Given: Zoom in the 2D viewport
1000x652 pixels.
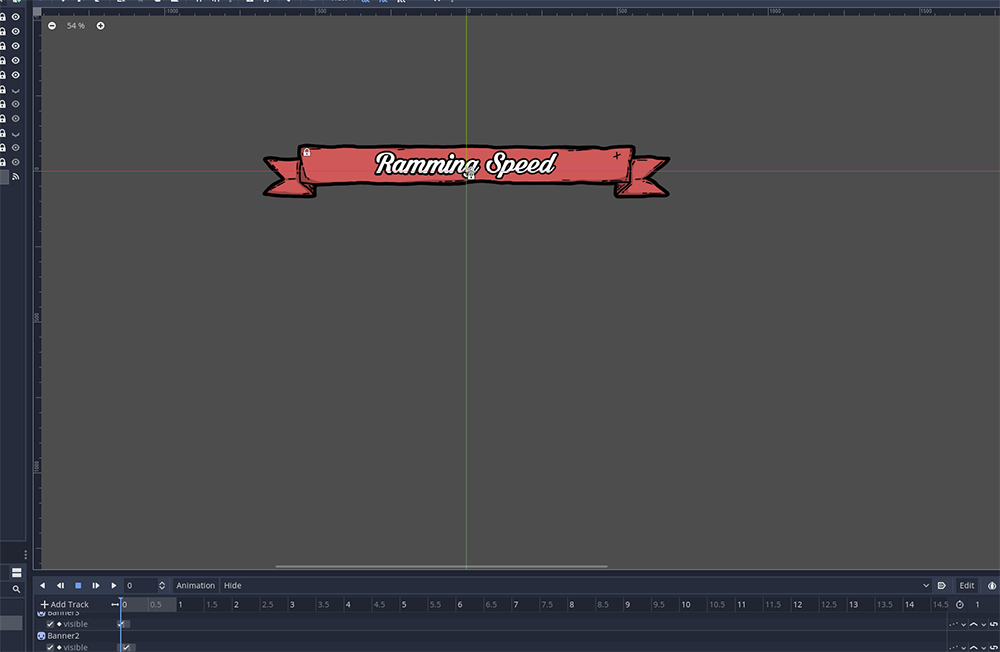Looking at the screenshot, I should [100, 25].
